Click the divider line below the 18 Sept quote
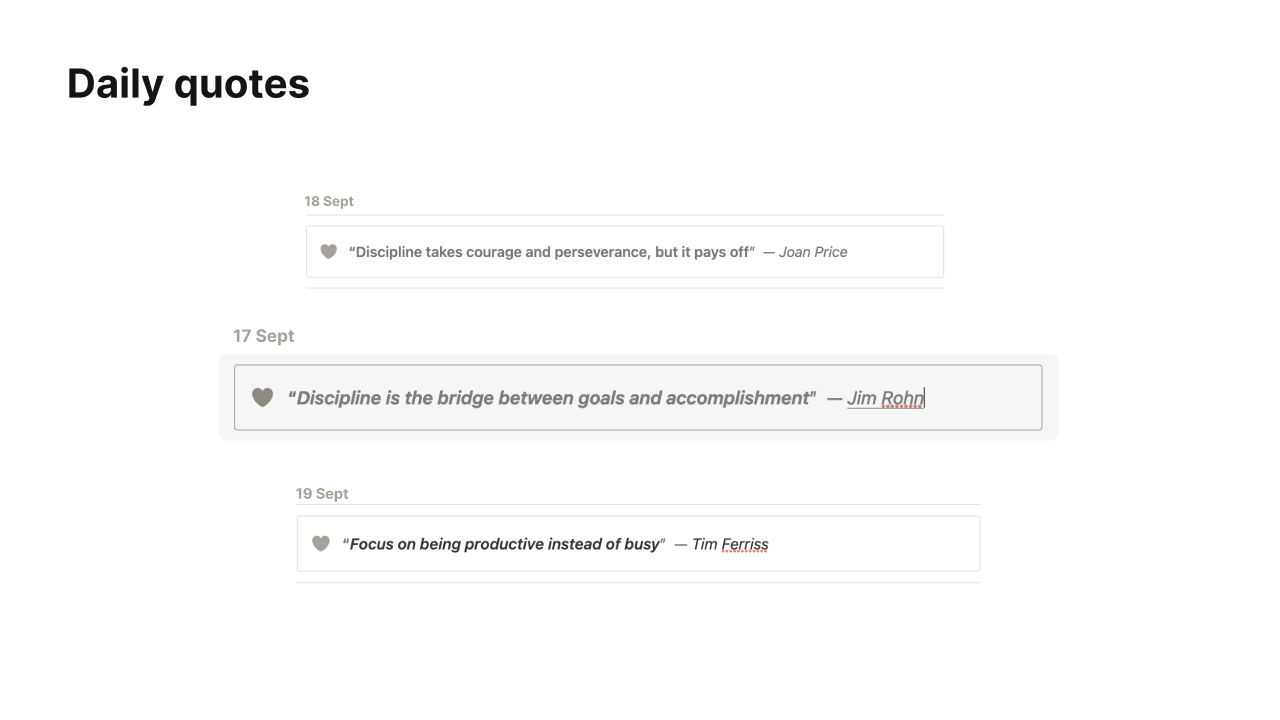This screenshot has width=1280, height=720. (x=624, y=288)
